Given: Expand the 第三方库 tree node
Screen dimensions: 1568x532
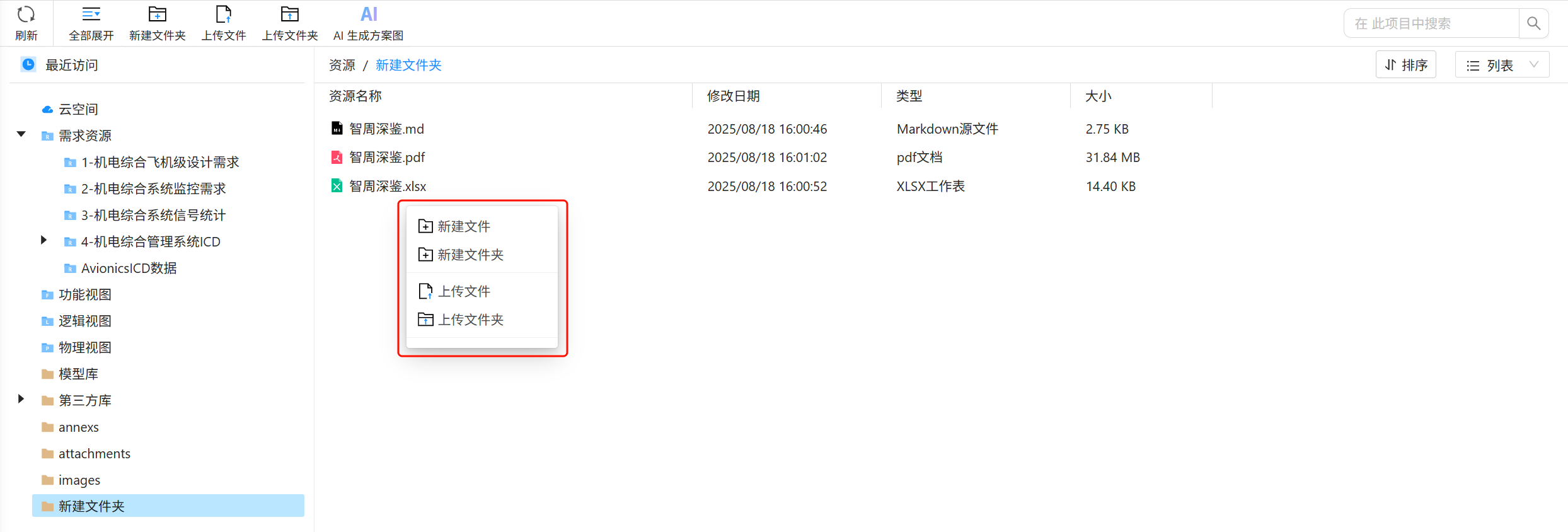Looking at the screenshot, I should click(x=21, y=399).
